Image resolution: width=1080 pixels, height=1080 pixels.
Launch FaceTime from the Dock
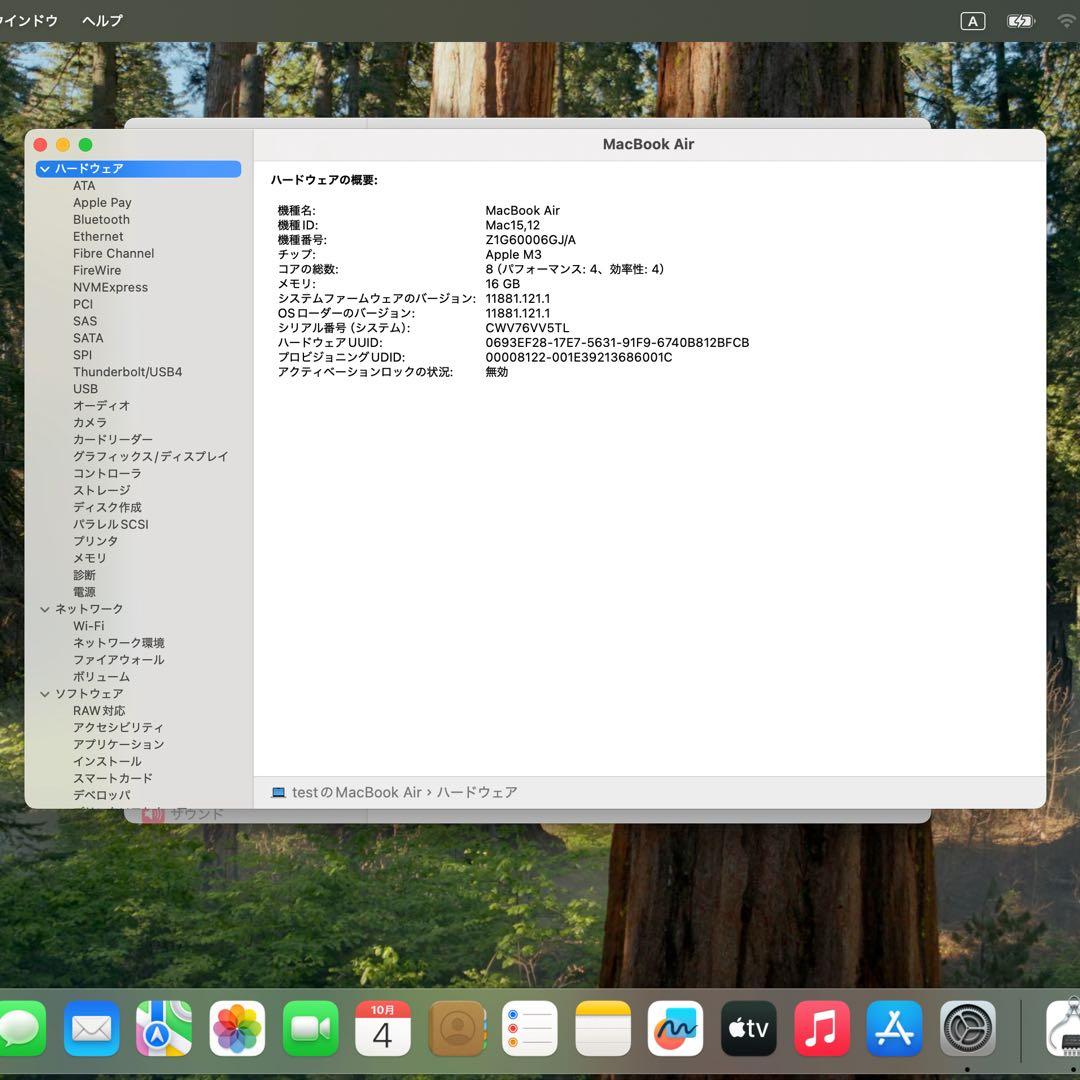coord(310,1027)
